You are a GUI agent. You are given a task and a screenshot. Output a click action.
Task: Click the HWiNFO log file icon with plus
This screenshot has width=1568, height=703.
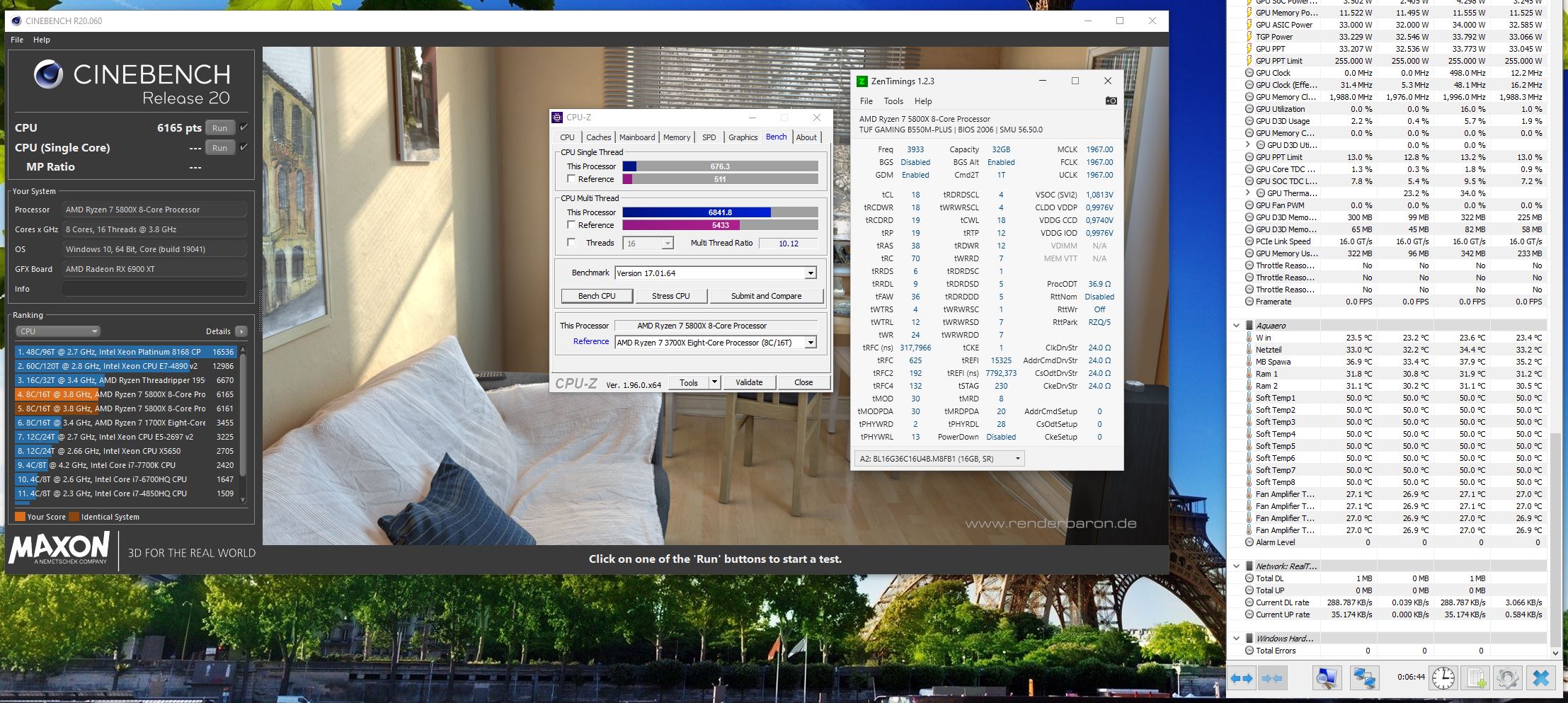[x=1476, y=678]
